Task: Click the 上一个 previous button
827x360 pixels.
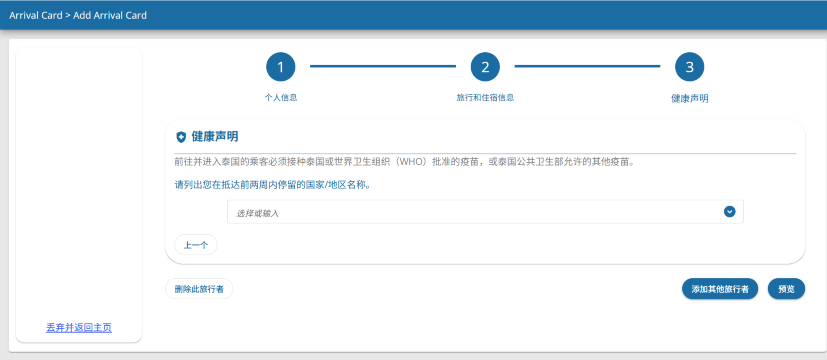Action: 196,245
